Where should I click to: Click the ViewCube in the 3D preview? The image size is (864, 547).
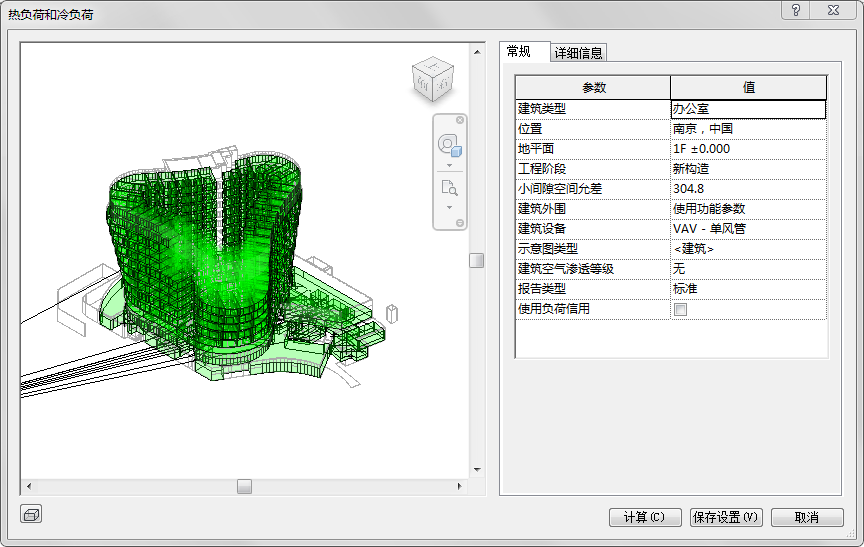pyautogui.click(x=432, y=80)
